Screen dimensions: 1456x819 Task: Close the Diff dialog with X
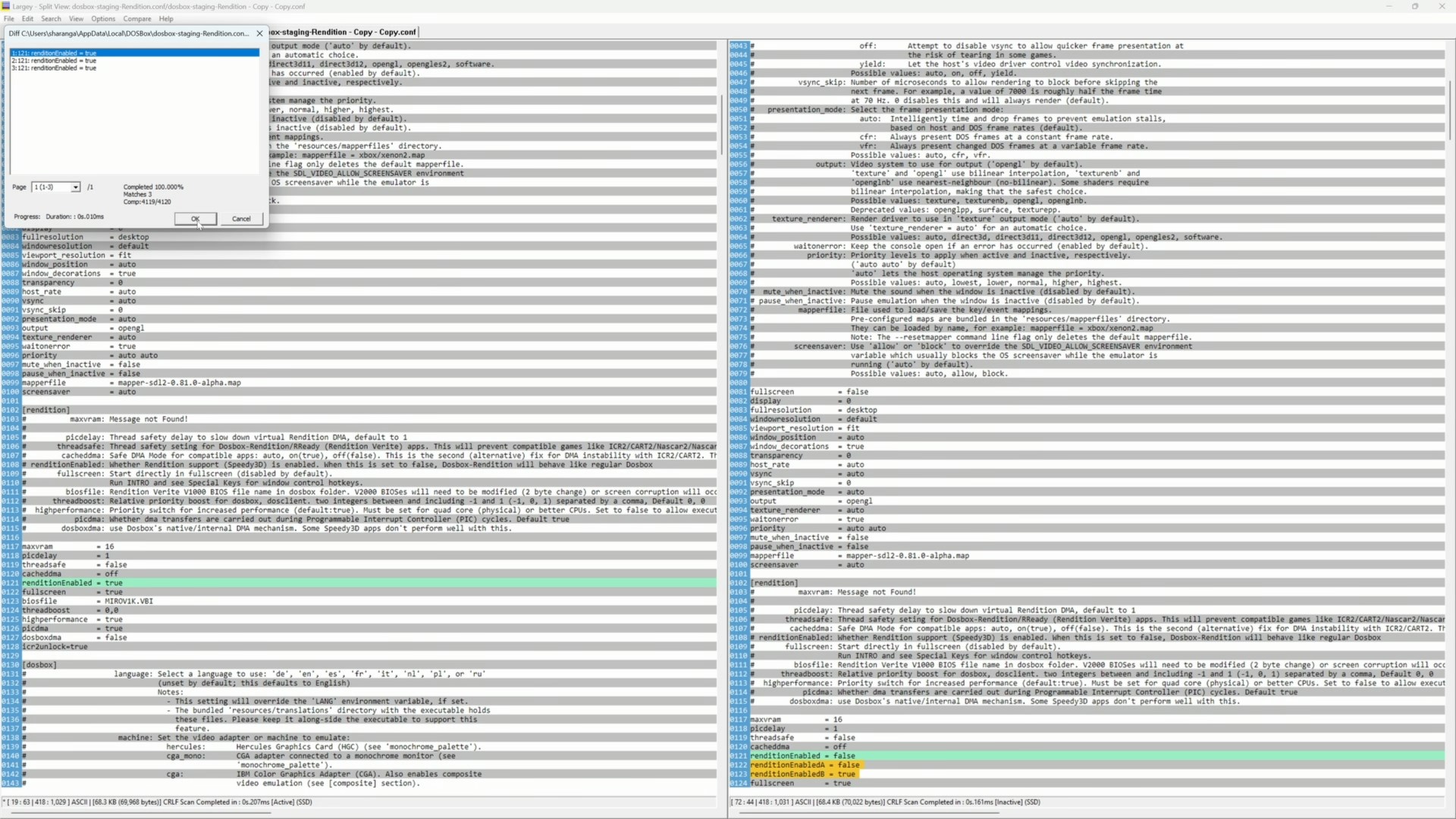(259, 33)
